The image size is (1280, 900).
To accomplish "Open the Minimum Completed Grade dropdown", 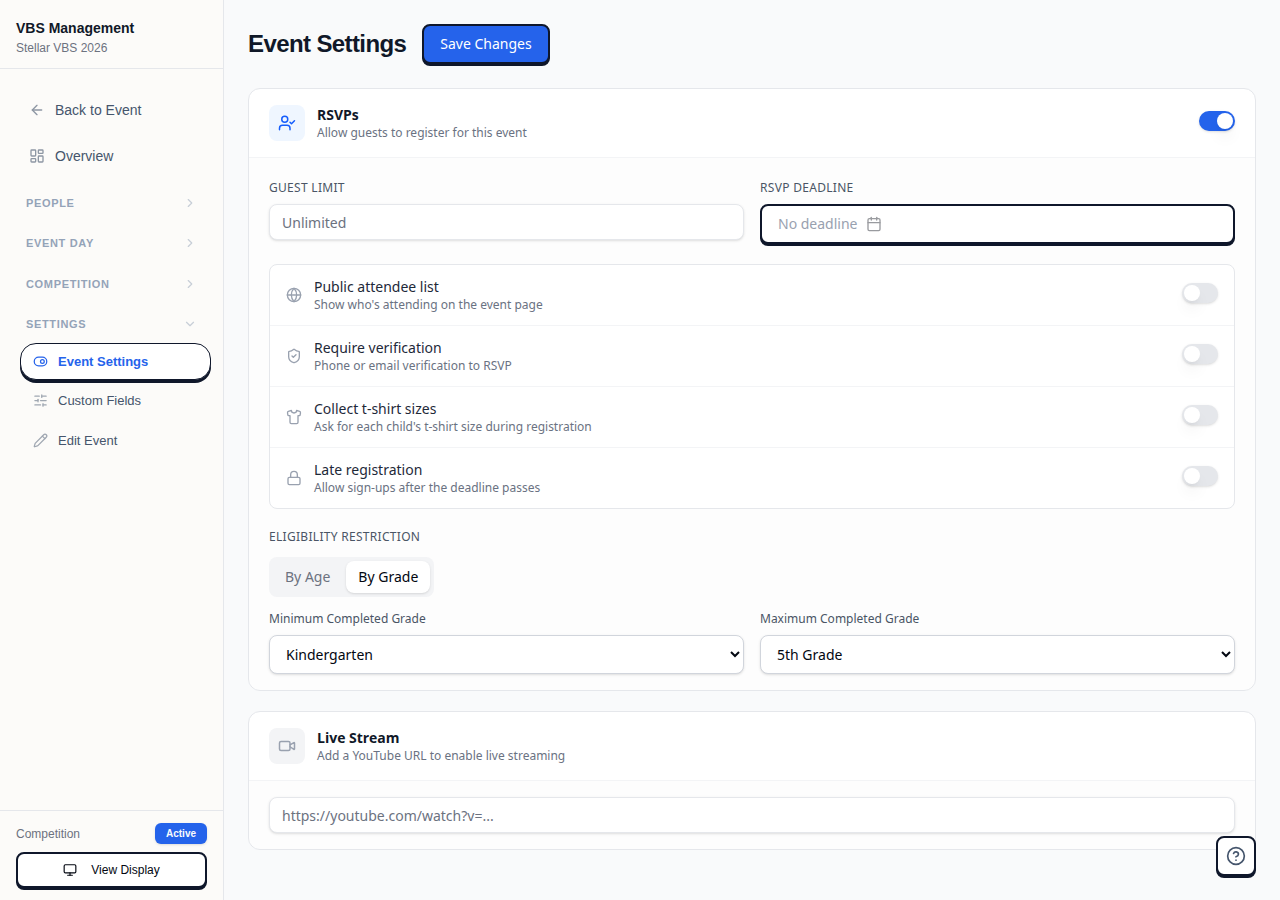I will 506,654.
